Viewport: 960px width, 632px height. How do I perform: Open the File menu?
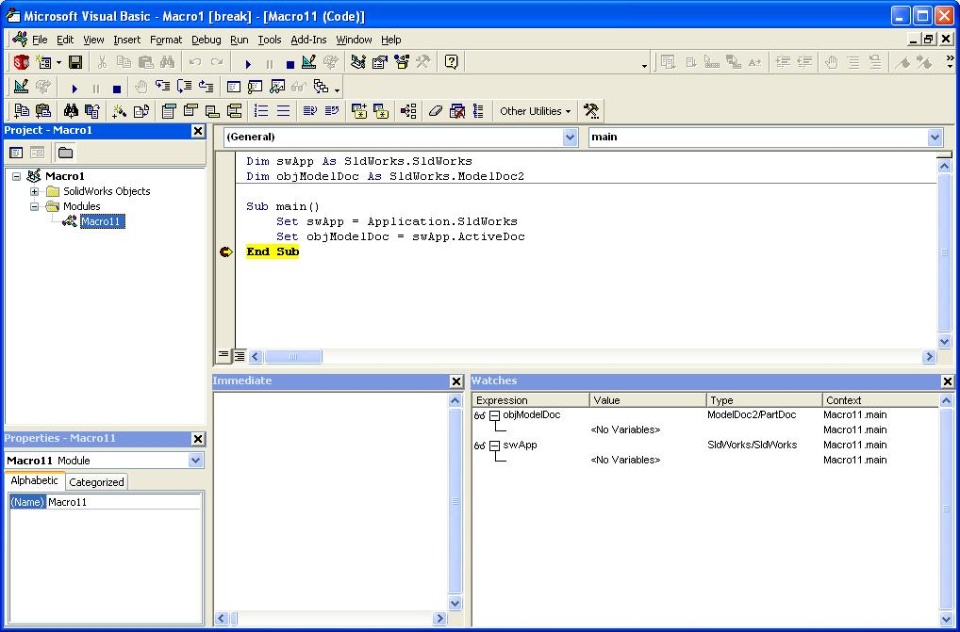pos(39,40)
